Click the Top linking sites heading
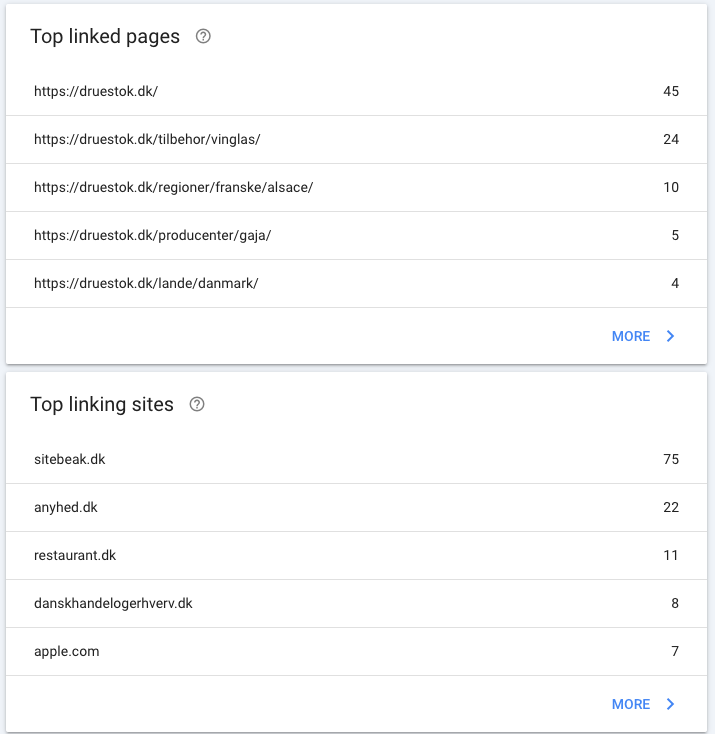The height and width of the screenshot is (734, 715). click(x=102, y=404)
